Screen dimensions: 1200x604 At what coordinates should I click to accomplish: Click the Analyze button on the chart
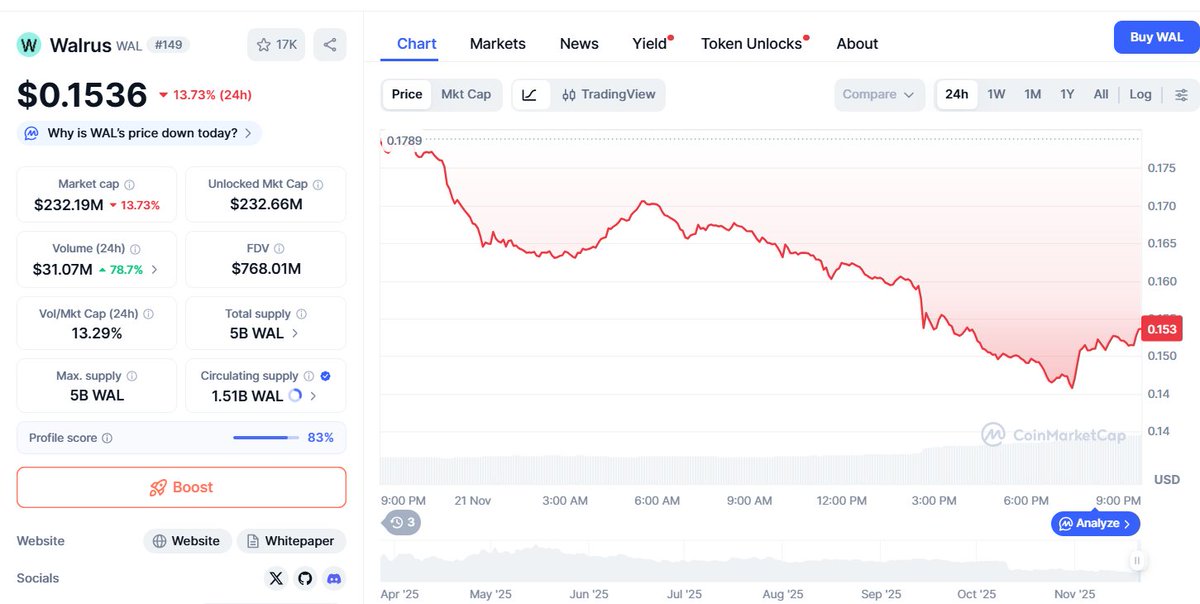click(1095, 523)
